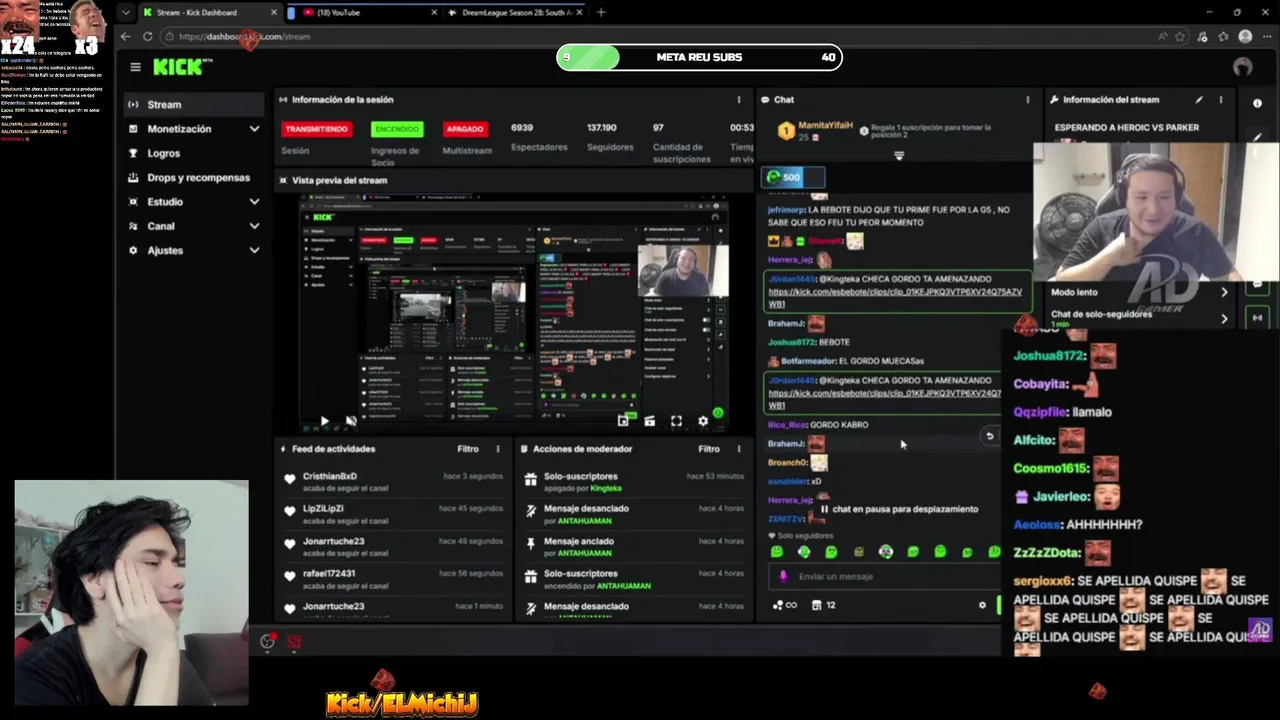Open Modo lento options arrow

tap(1224, 292)
